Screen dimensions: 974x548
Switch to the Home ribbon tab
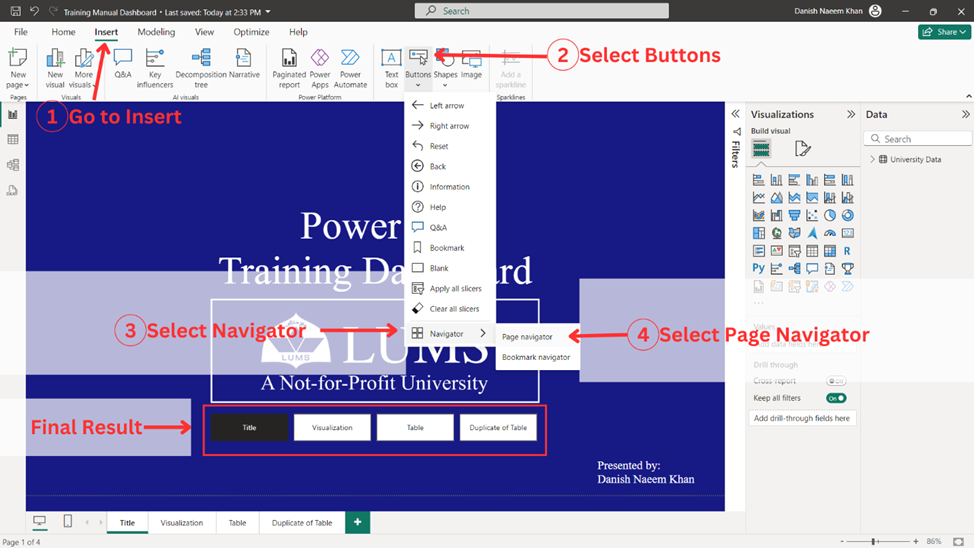point(63,32)
